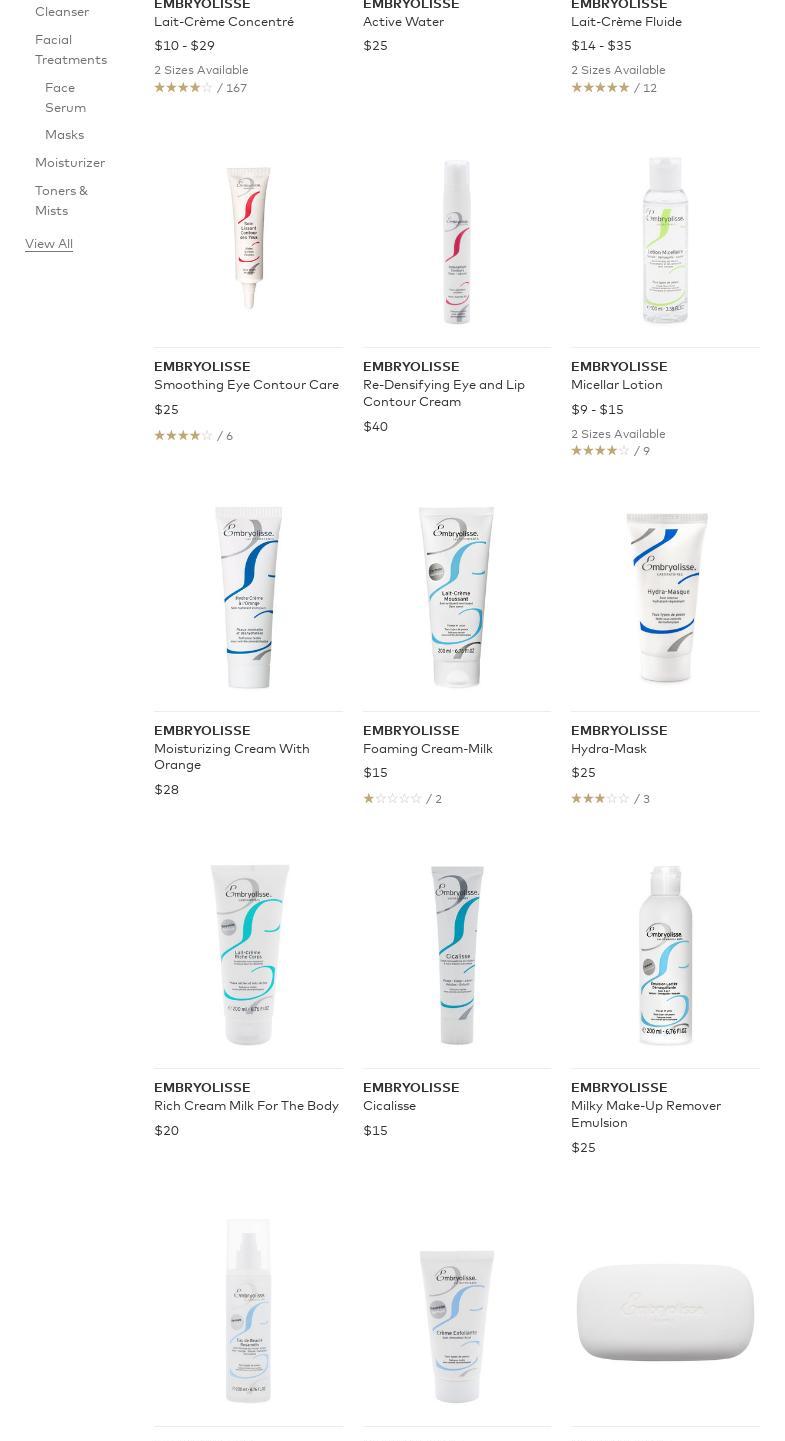Open Smoothing Eye Contour Care product image
The width and height of the screenshot is (785, 1441).
pos(248,238)
